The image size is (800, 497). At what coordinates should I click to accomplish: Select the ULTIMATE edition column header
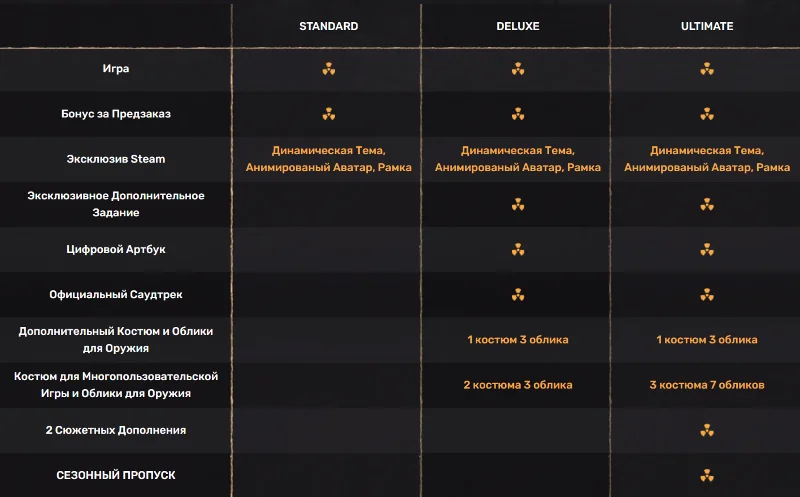click(707, 26)
